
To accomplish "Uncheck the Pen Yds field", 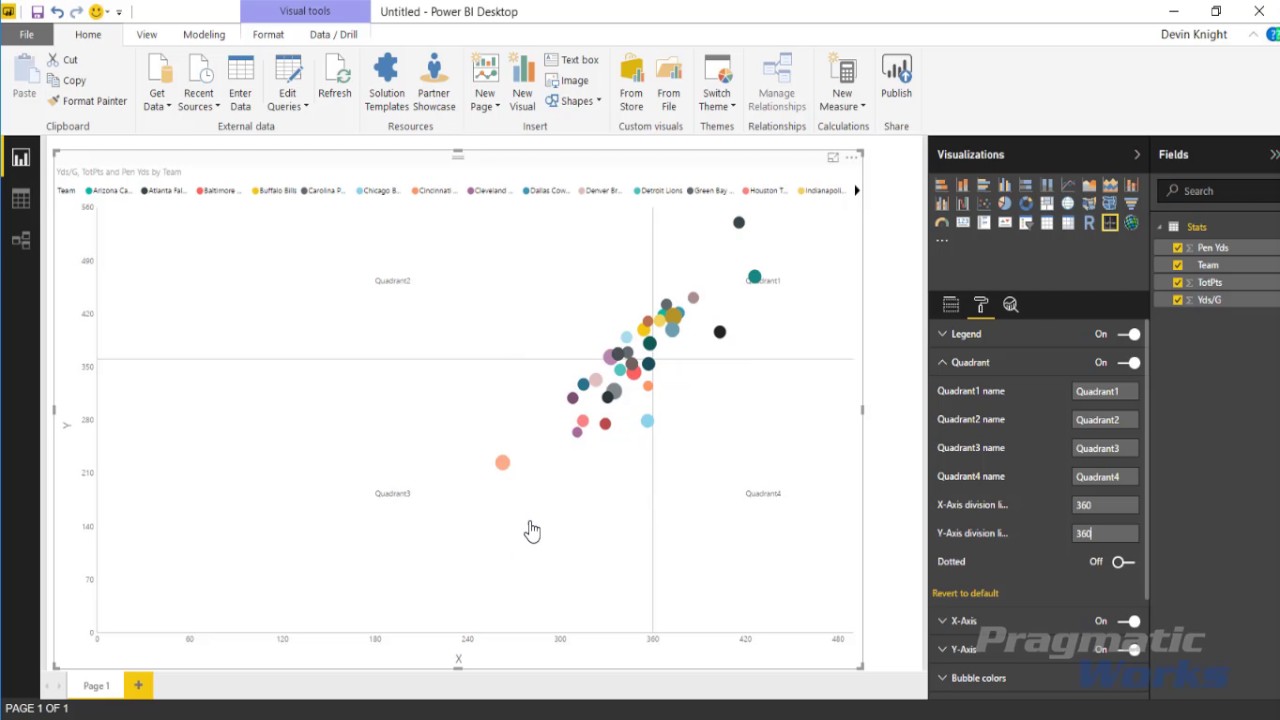I will [x=1177, y=248].
